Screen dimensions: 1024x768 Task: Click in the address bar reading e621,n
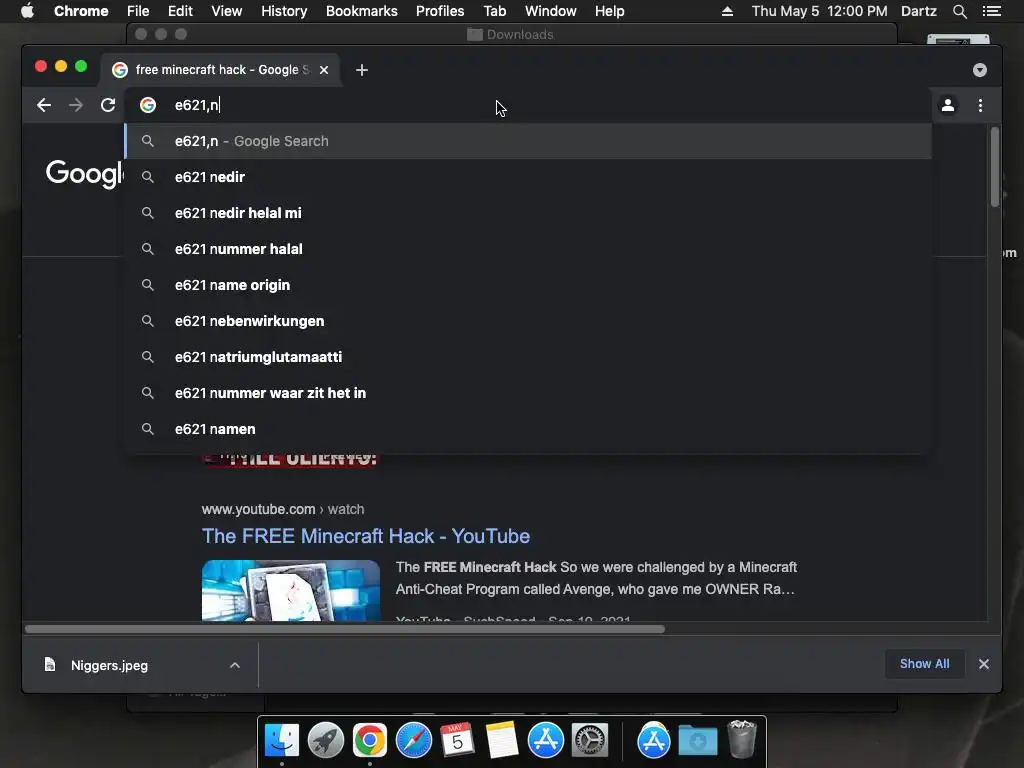(529, 105)
